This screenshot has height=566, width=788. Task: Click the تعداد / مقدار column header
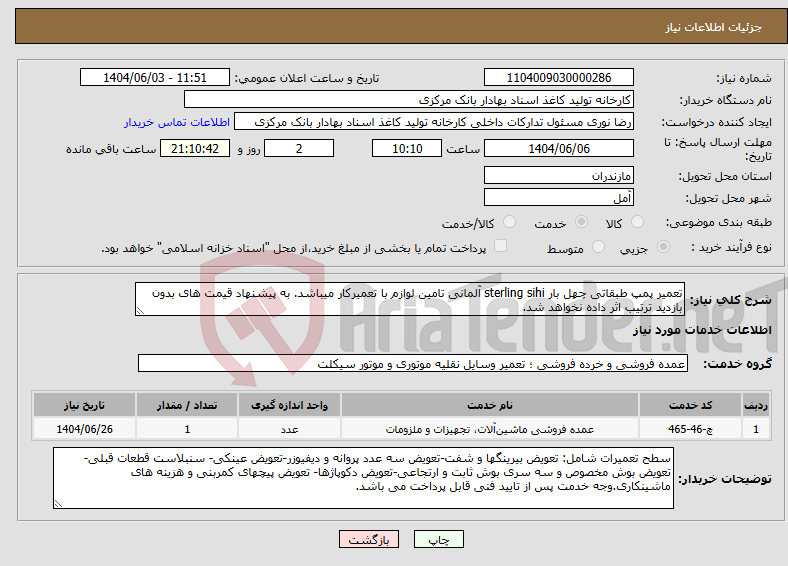coord(187,405)
